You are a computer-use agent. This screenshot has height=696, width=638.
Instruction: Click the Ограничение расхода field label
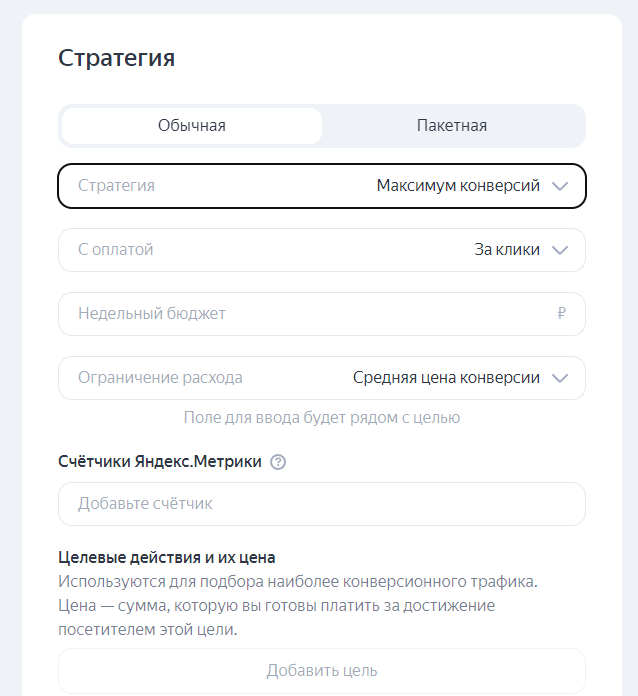(160, 378)
